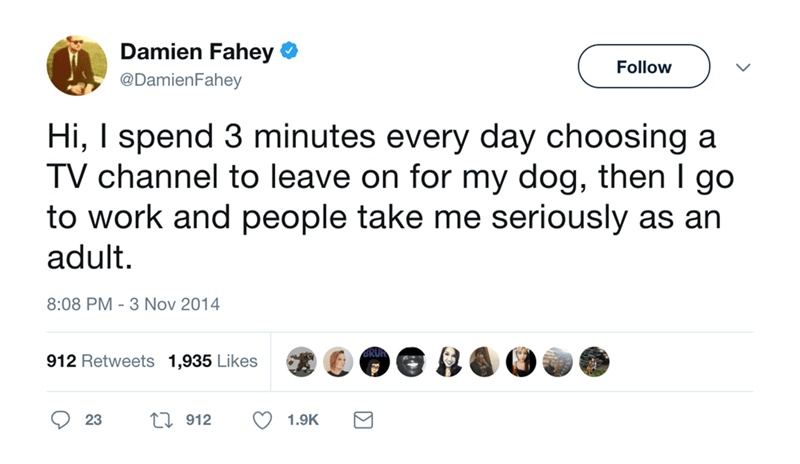Like the tweet with the heart icon
800x464 pixels.
(263, 422)
